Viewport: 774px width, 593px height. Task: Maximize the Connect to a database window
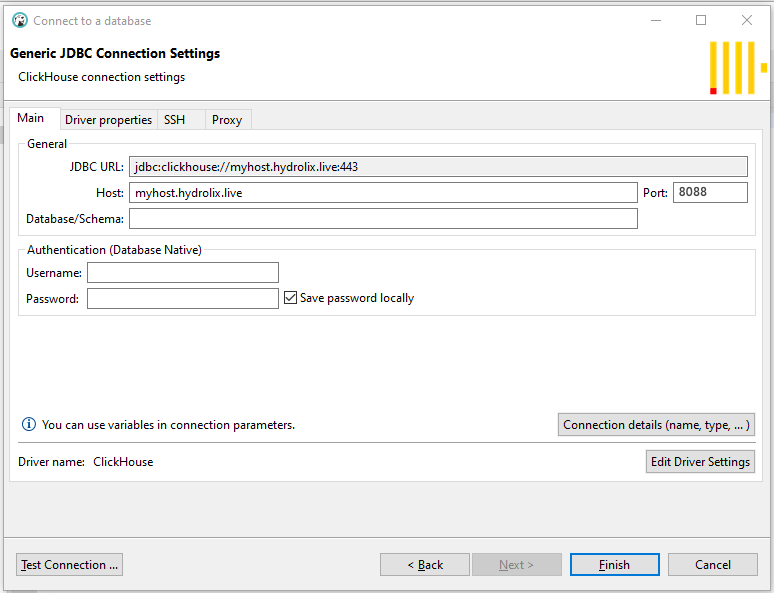click(701, 20)
